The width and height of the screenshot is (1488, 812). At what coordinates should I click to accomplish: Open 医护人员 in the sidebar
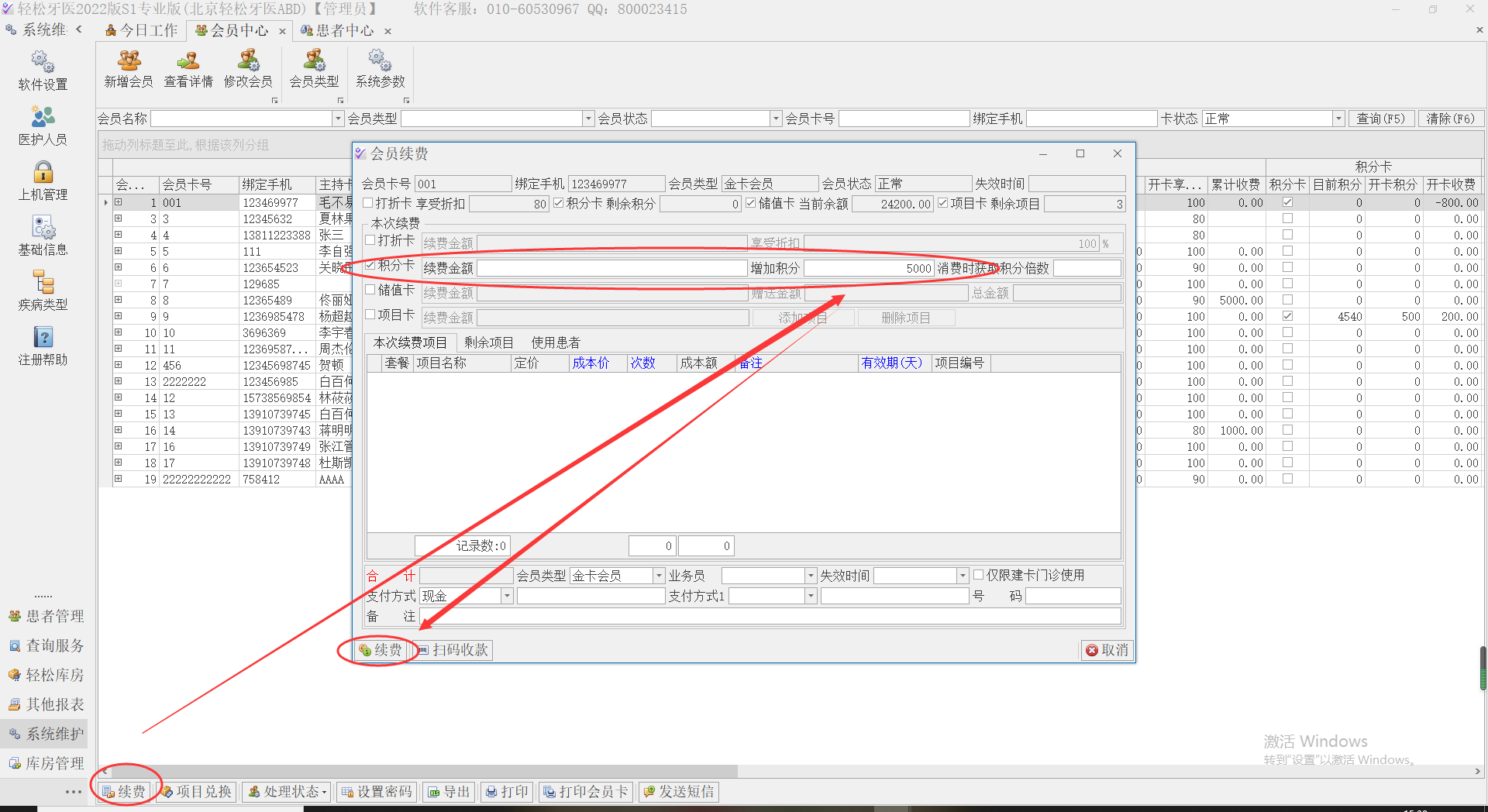[x=43, y=126]
